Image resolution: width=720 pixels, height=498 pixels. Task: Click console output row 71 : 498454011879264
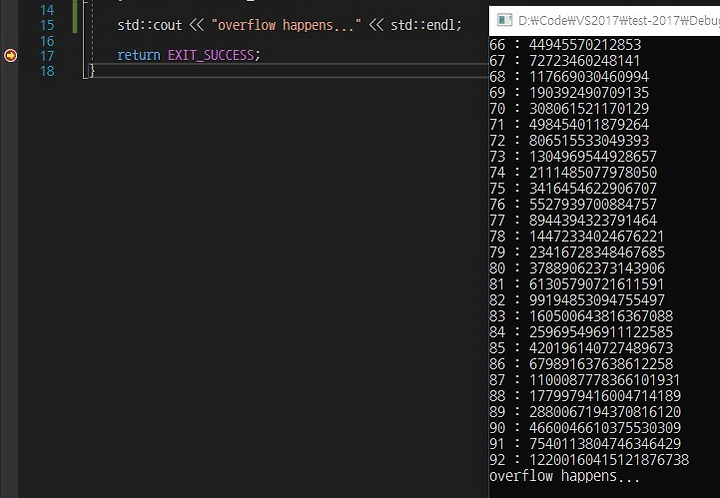click(x=569, y=125)
